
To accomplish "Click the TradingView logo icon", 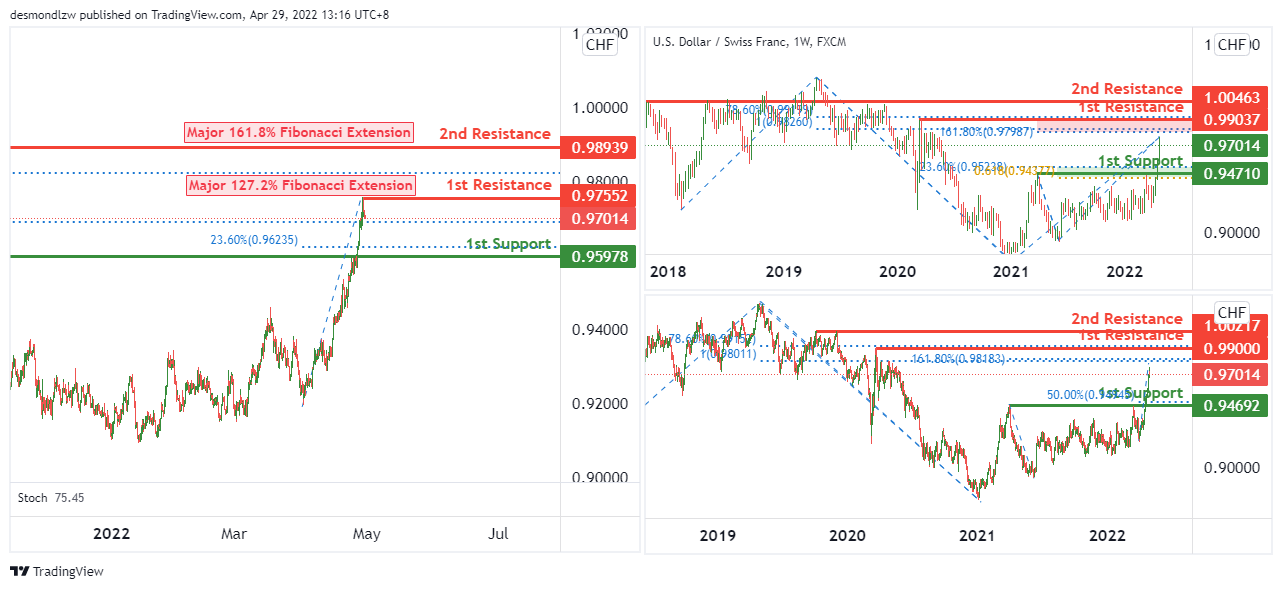I will point(19,571).
